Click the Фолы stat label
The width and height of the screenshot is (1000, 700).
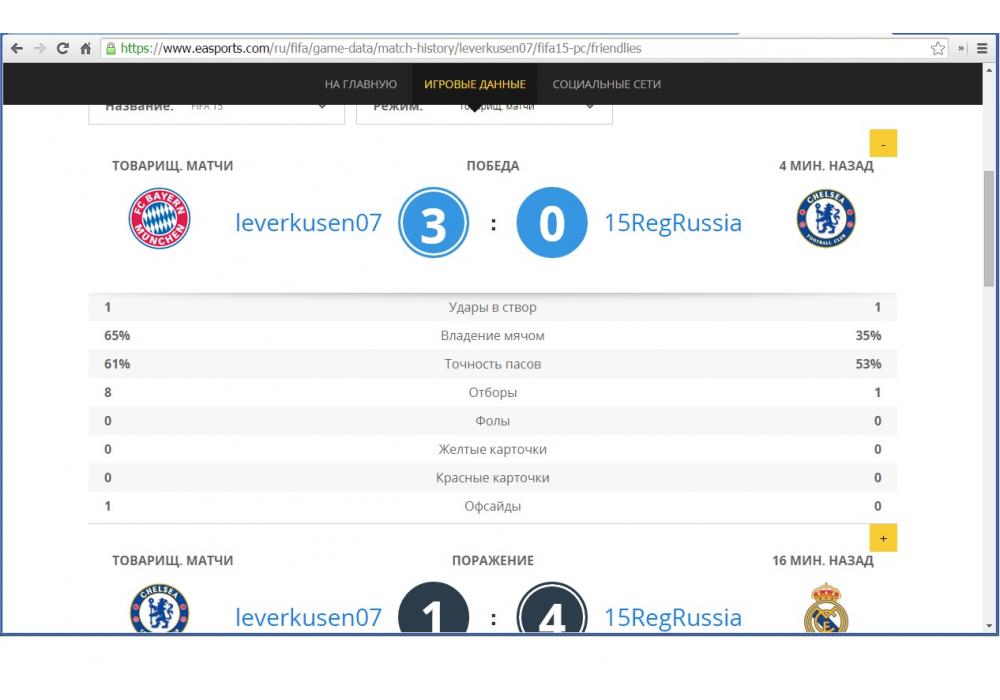[492, 421]
